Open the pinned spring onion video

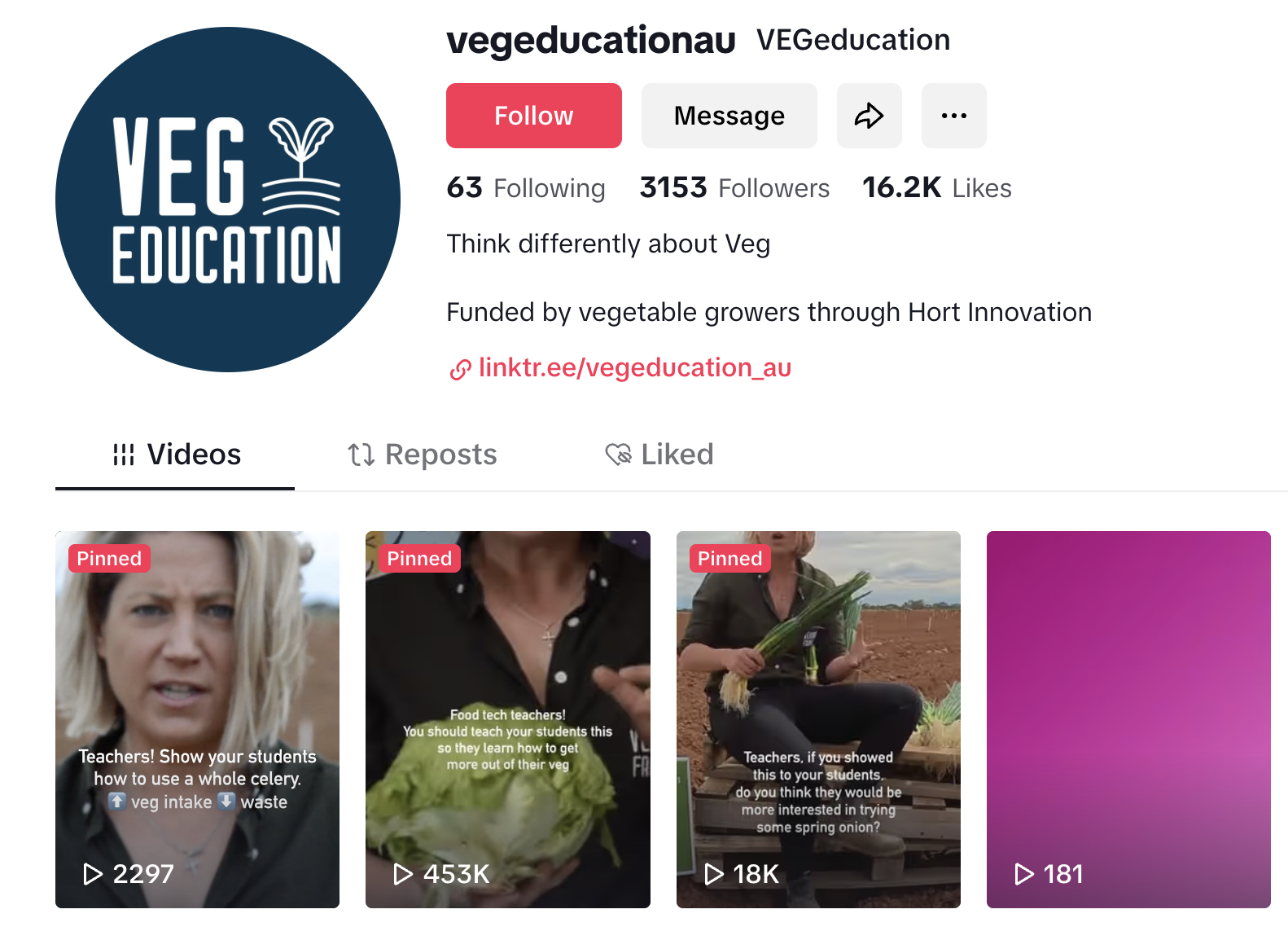(818, 719)
